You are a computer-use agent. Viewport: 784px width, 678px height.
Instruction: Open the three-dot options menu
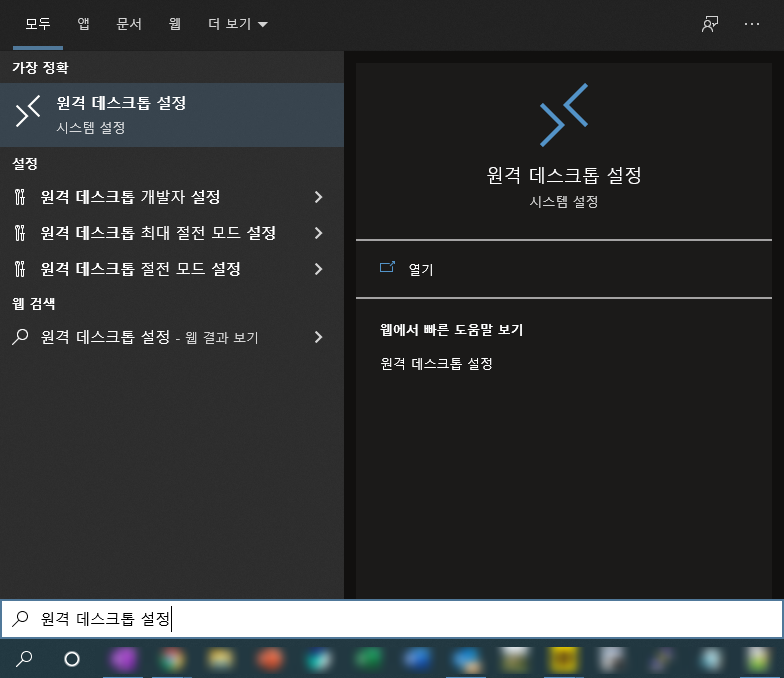tap(752, 24)
